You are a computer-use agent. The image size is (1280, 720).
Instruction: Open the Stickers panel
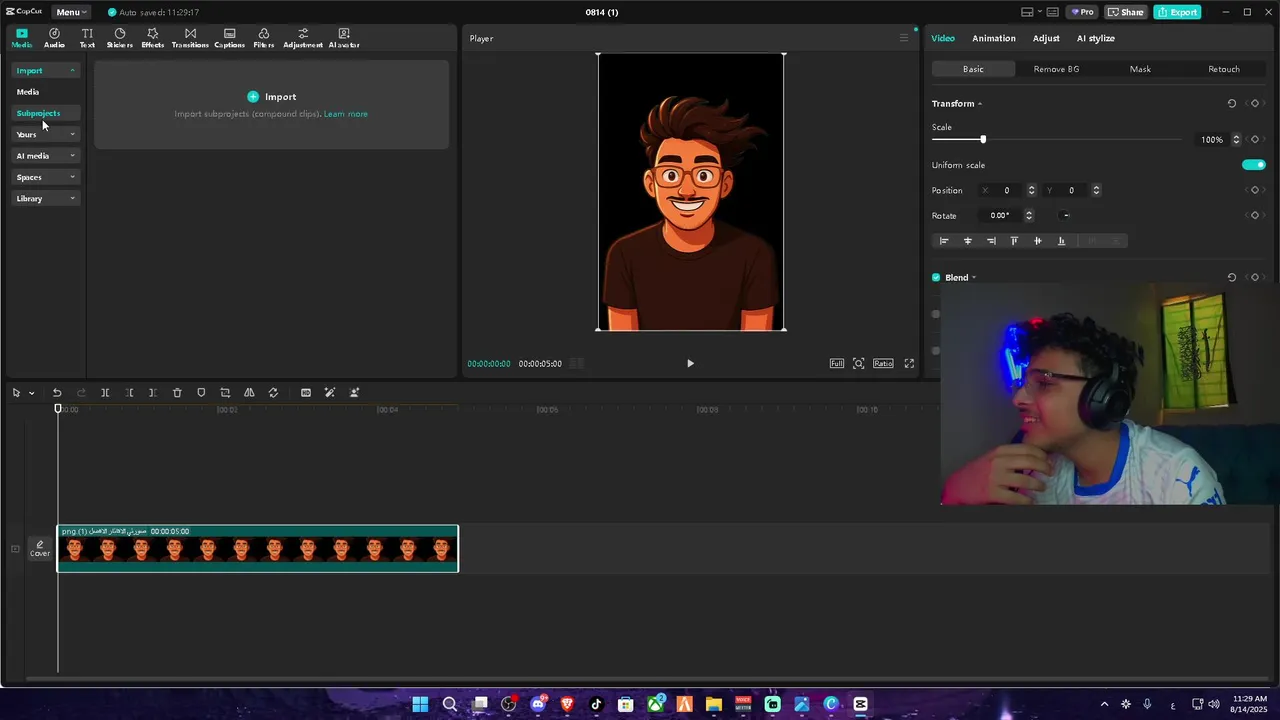coord(120,38)
